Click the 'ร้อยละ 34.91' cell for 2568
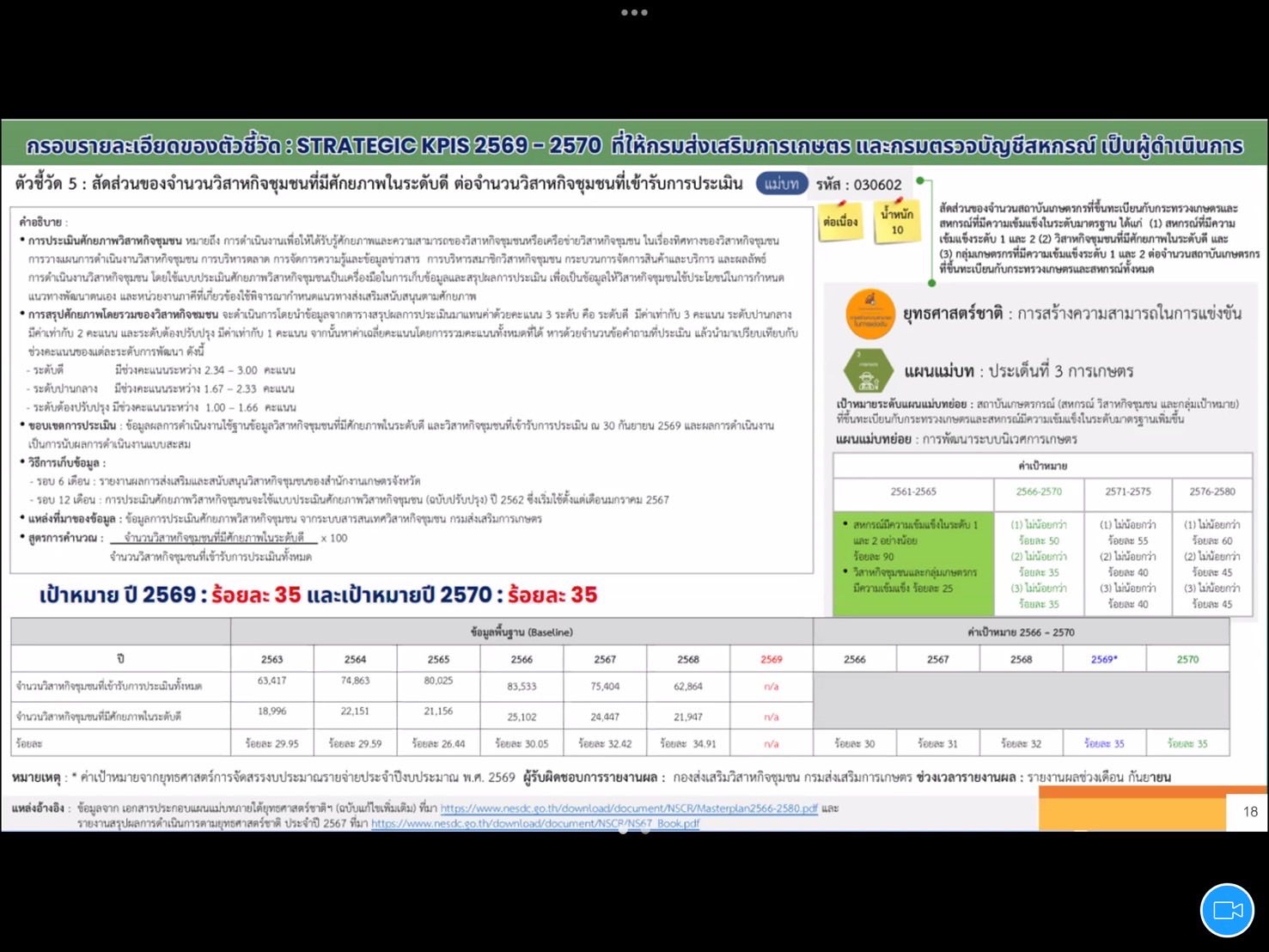 [x=687, y=743]
